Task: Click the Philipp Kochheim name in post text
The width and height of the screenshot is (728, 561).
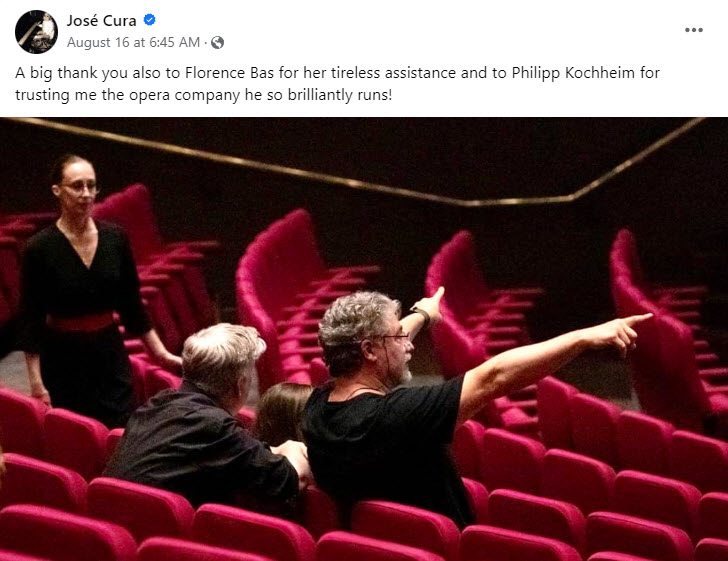Action: pos(573,73)
